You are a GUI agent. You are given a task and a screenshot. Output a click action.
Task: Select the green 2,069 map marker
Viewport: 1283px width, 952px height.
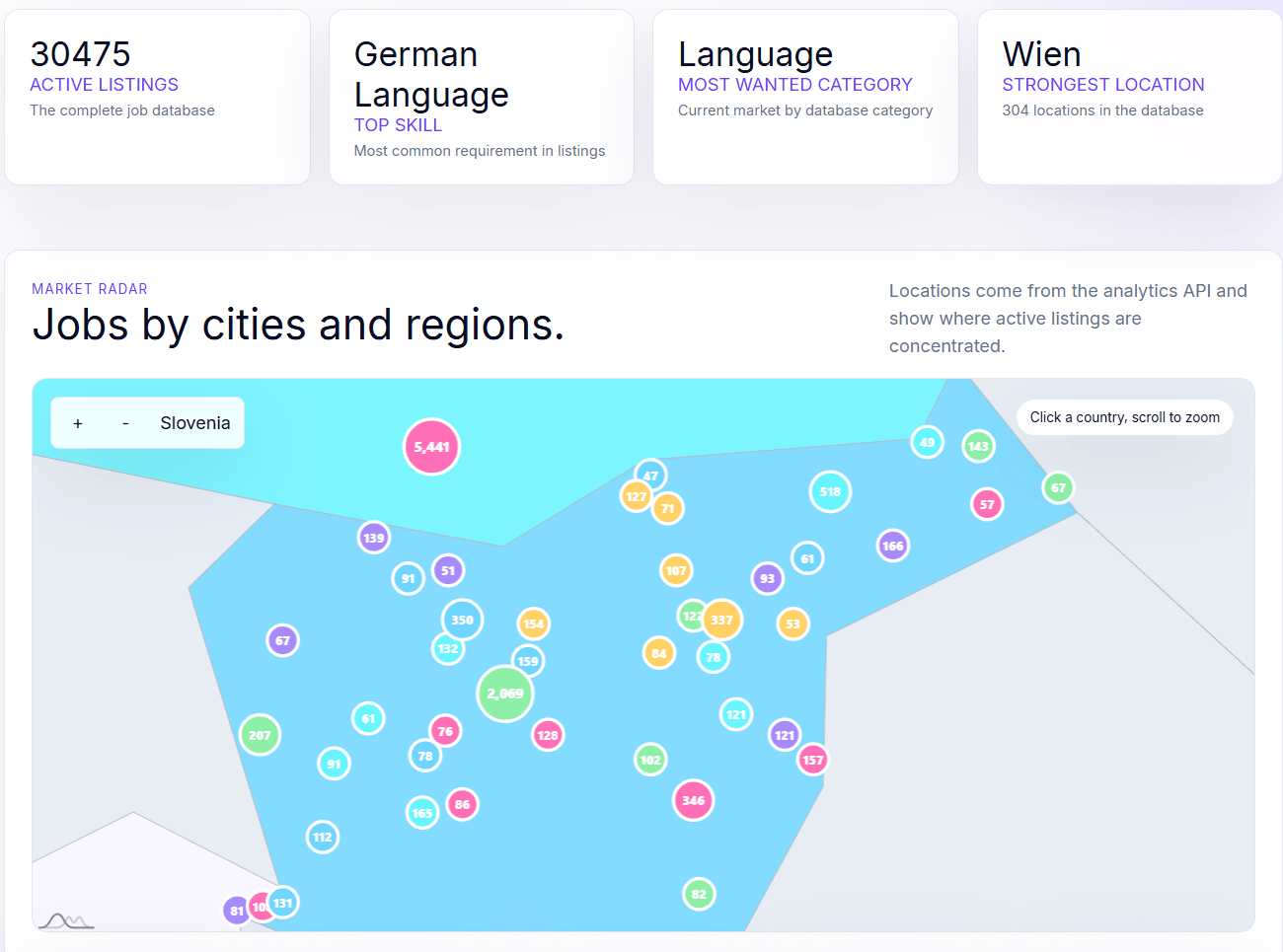(505, 694)
